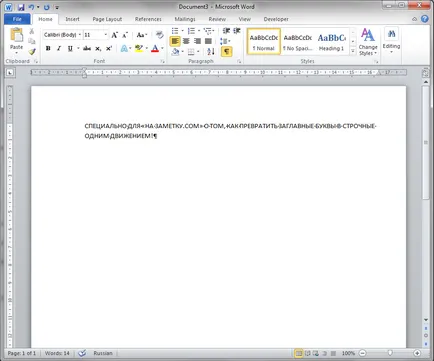The image size is (434, 361).
Task: Customize Quick Access Toolbar arrow
Action: point(57,7)
